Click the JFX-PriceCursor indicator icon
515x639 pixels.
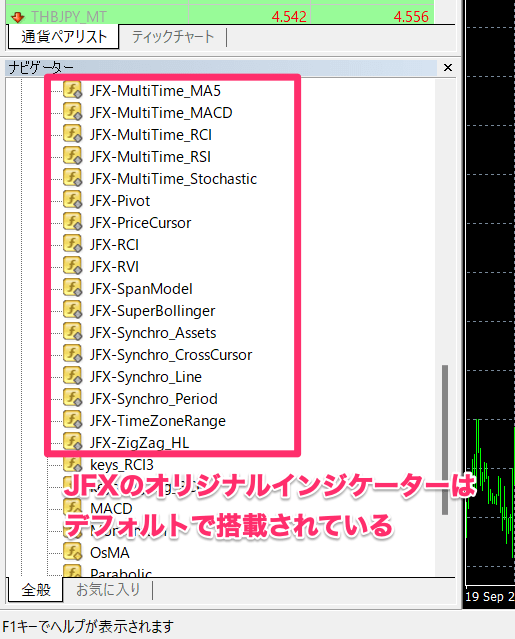click(x=73, y=222)
